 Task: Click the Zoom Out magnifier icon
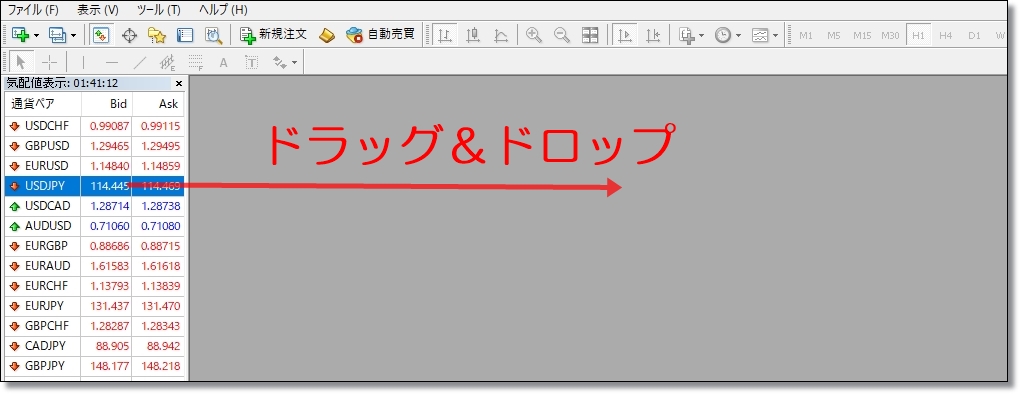(x=562, y=35)
